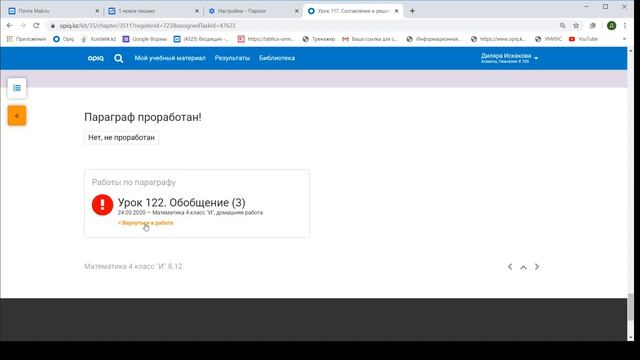Click the Параграф проработан! heading
Screen dimensions: 640x360
tap(143, 117)
